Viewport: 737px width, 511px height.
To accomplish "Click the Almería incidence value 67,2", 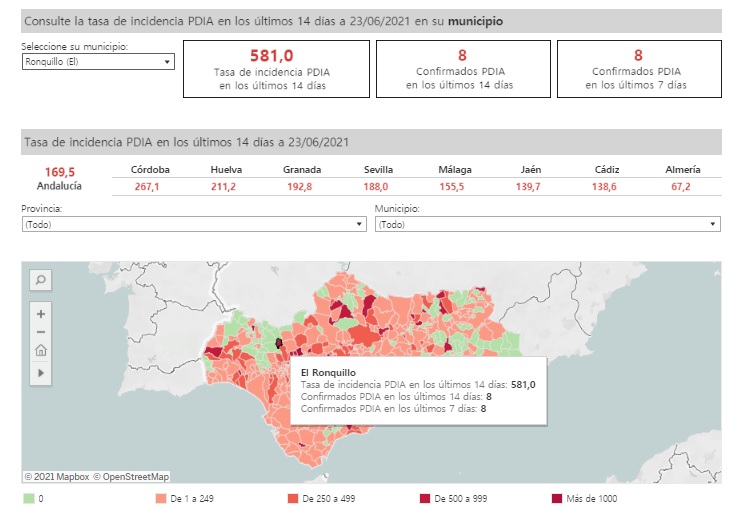I will 681,187.
